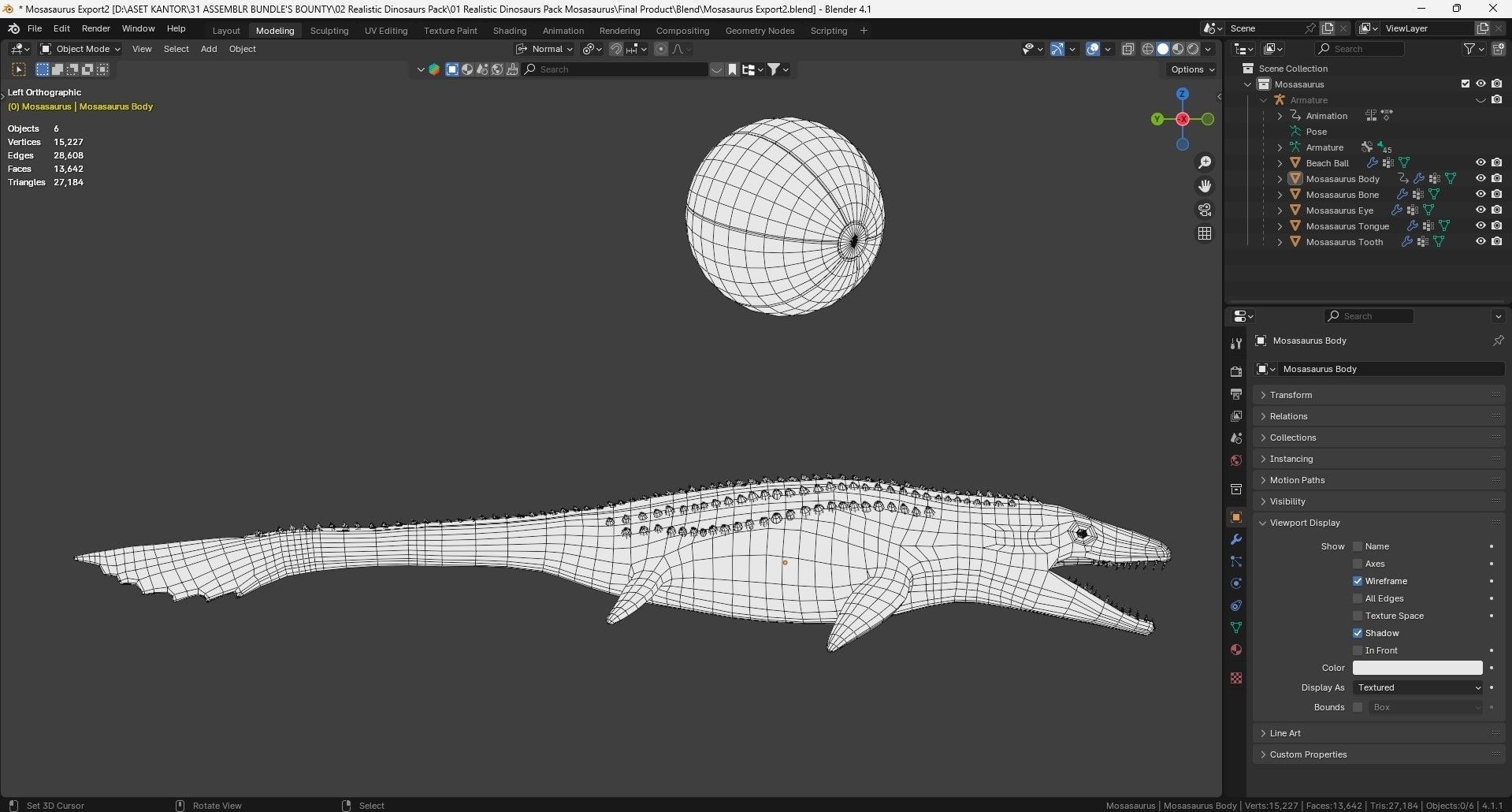Toggle the camera view gizmo
The width and height of the screenshot is (1512, 812).
pyautogui.click(x=1205, y=210)
